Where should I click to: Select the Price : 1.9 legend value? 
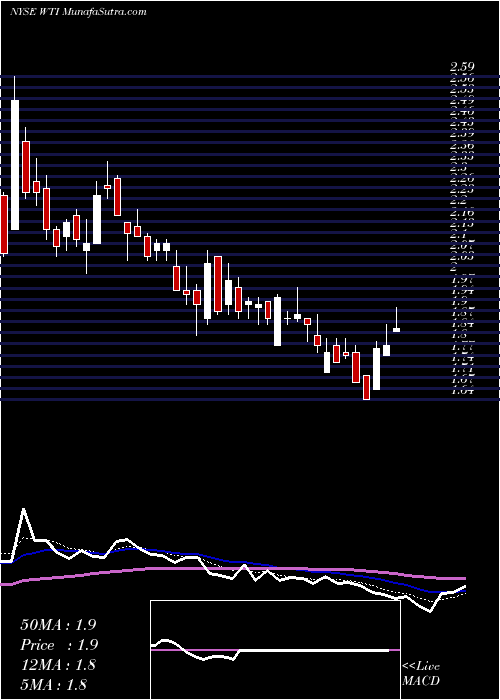coord(59,645)
